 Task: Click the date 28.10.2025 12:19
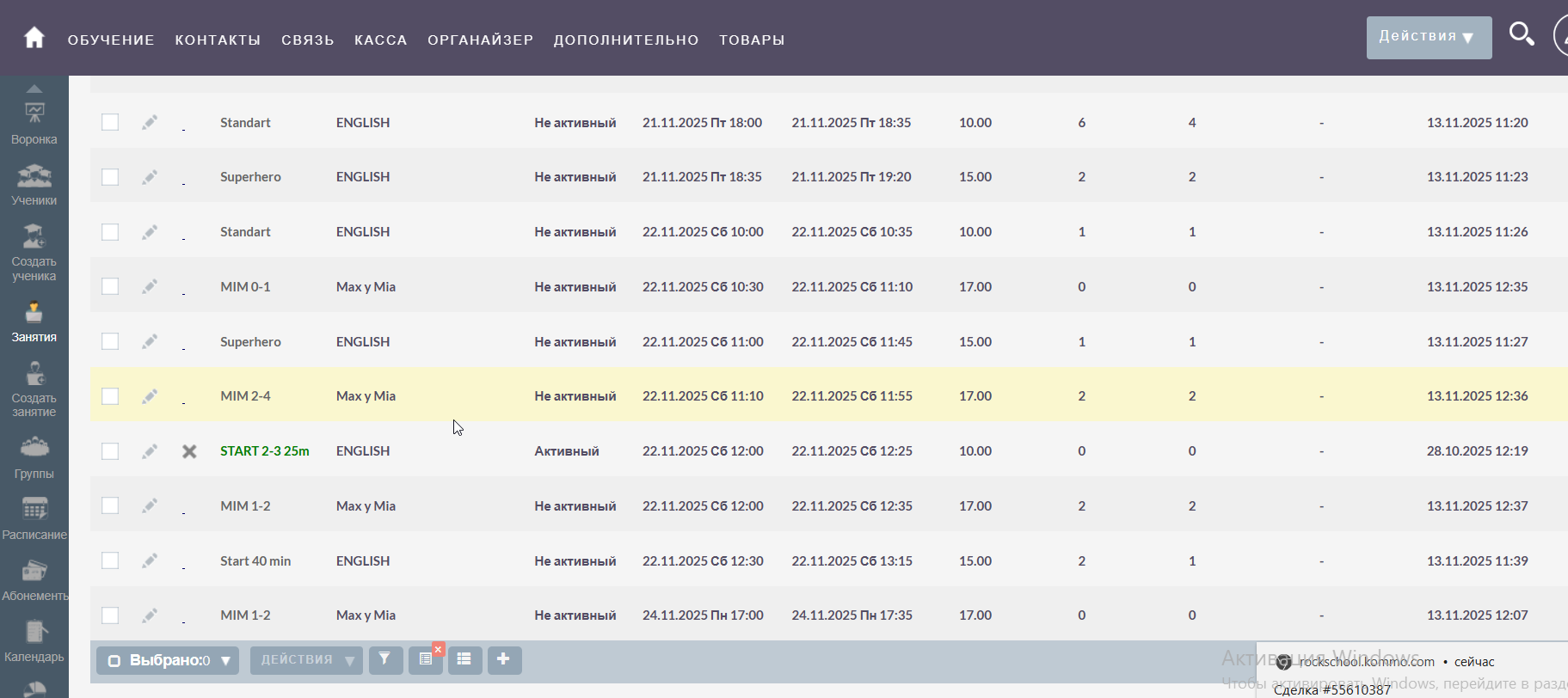pyautogui.click(x=1478, y=451)
